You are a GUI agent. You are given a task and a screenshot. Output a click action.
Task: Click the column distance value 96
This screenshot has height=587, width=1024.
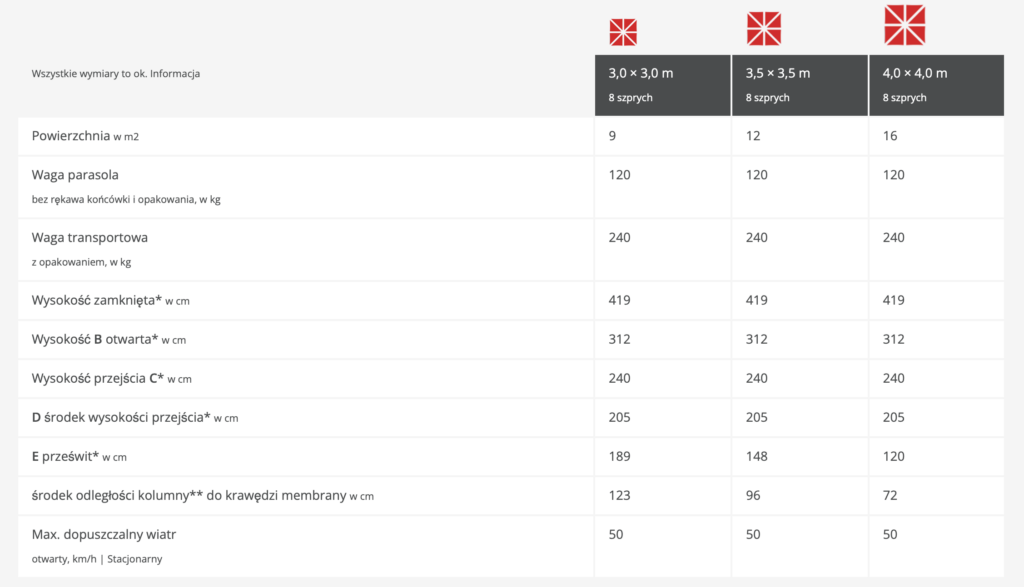tap(753, 495)
